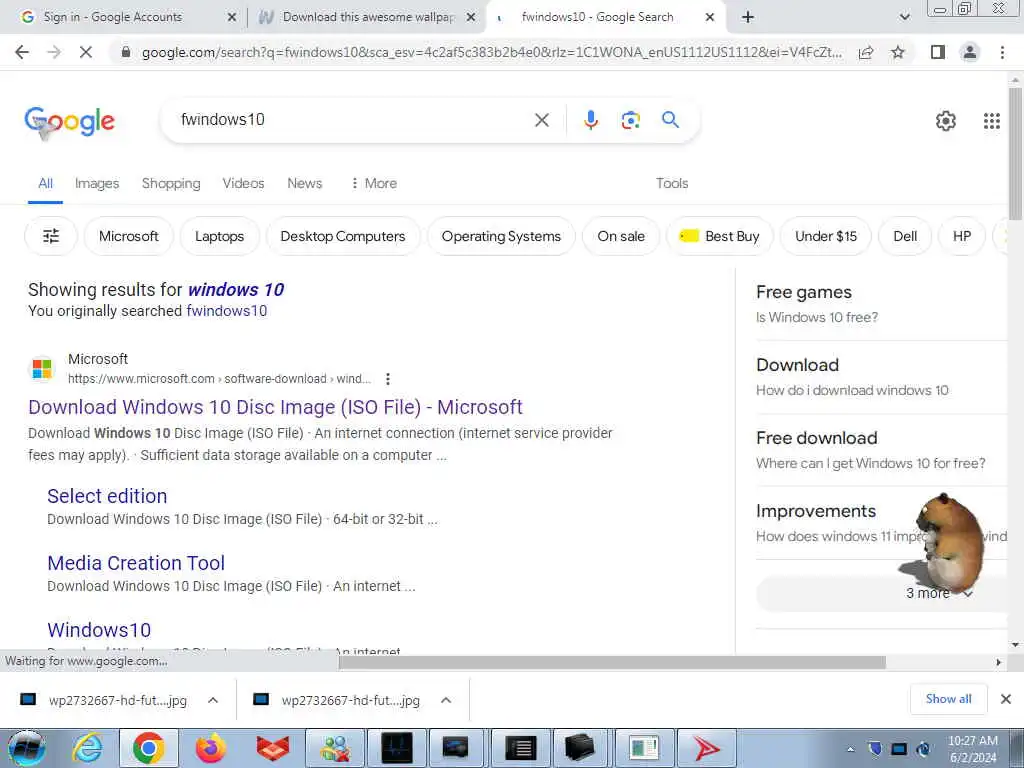Click the vertical page scrollbar

[x=1015, y=154]
